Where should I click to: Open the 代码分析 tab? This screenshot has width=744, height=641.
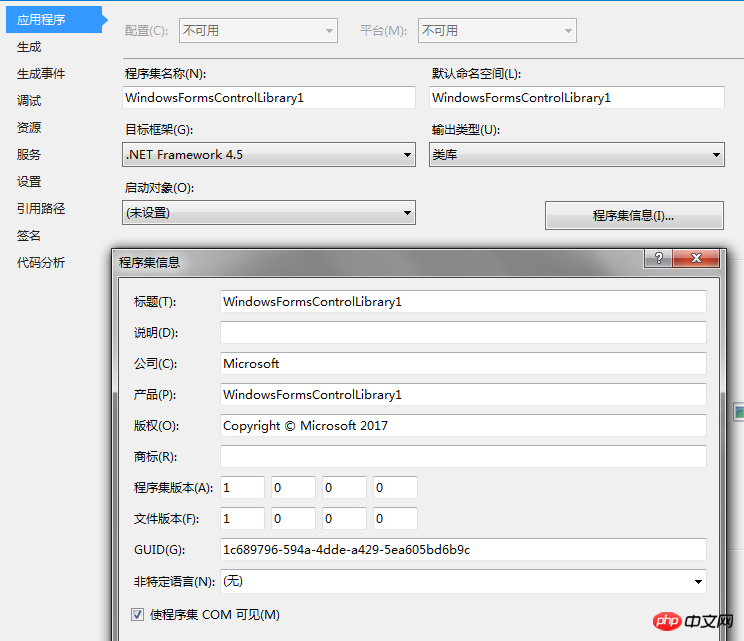(x=41, y=262)
